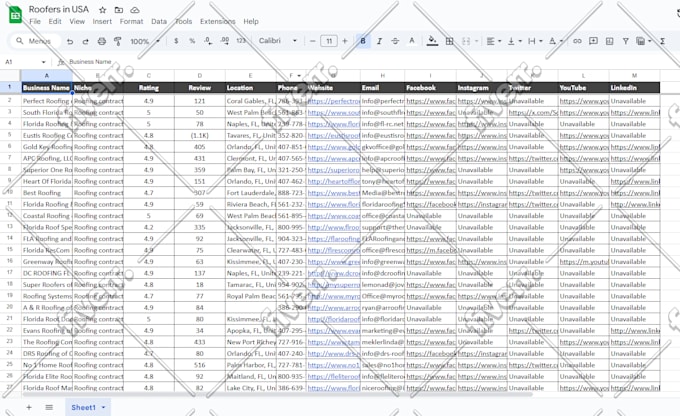Viewport: 680px width, 416px height.
Task: Decrease font size with minus button
Action: point(312,41)
